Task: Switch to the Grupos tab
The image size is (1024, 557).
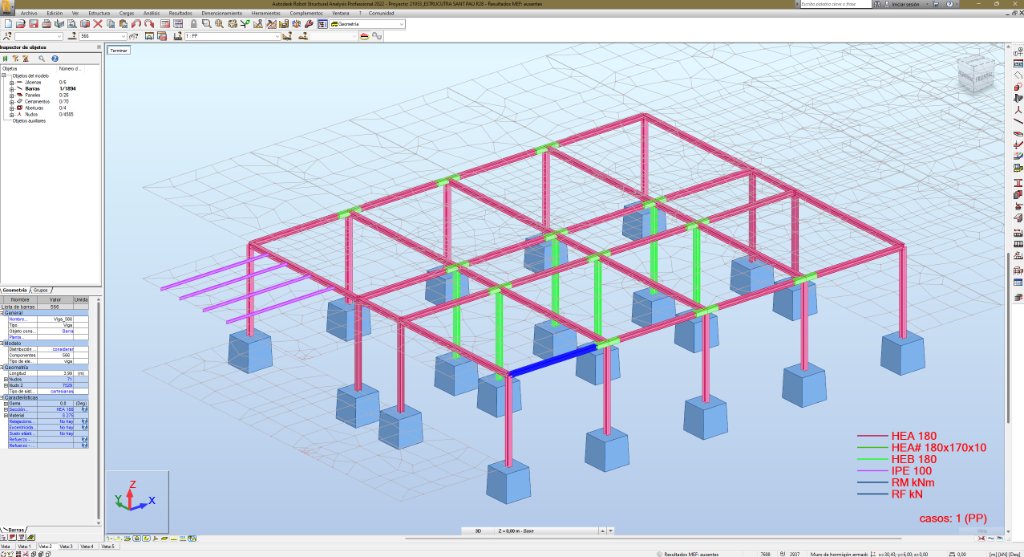Action: pos(40,290)
